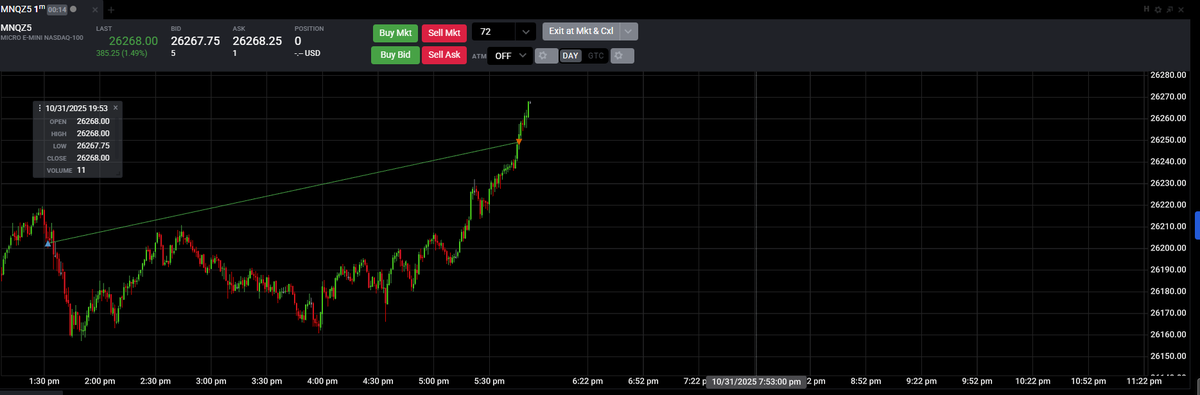
Task: Click BID price 26267.75
Action: point(196,41)
